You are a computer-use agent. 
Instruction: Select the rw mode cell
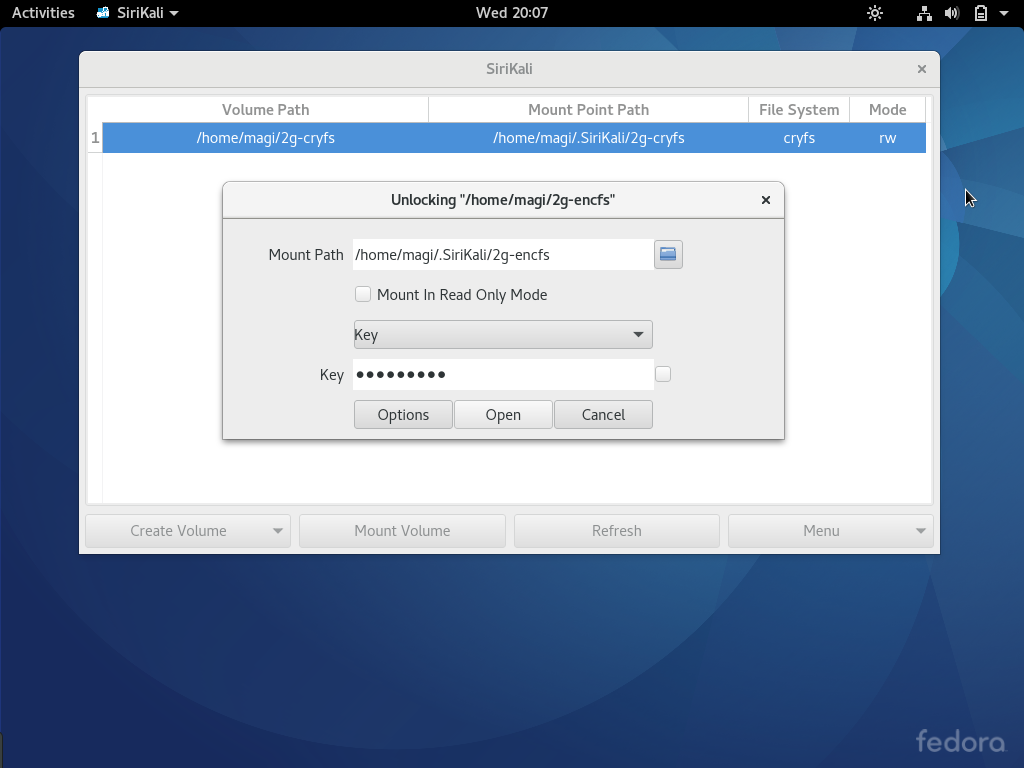click(x=888, y=138)
